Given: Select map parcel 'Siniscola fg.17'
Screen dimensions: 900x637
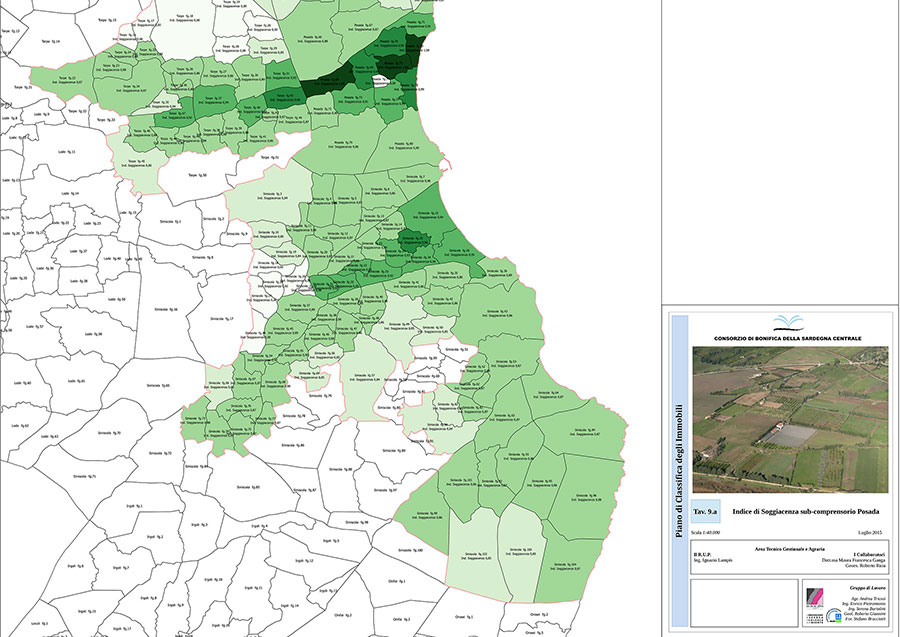Looking at the screenshot, I should 222,318.
